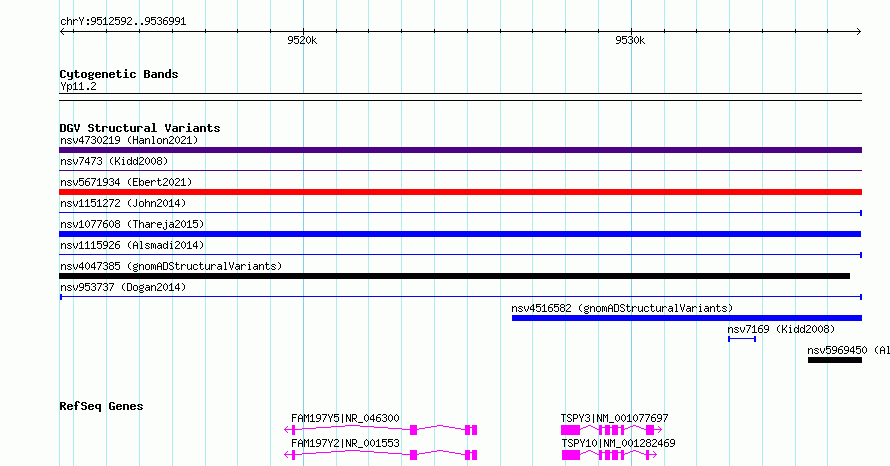Click the left arrow of the ruler
This screenshot has width=890, height=466.
tap(63, 32)
